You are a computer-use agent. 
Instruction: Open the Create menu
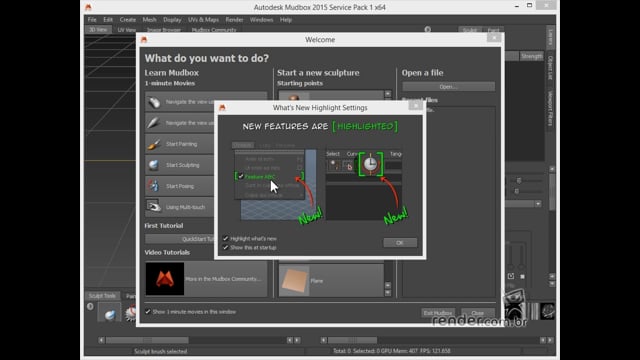pyautogui.click(x=128, y=20)
